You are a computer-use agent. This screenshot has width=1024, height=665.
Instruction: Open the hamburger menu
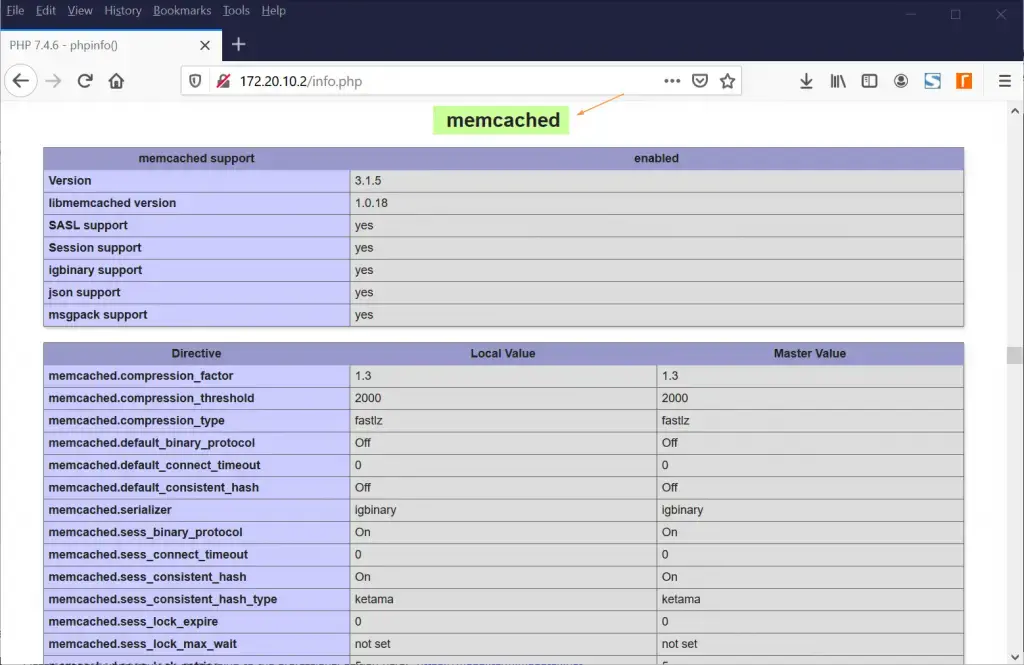(1004, 80)
